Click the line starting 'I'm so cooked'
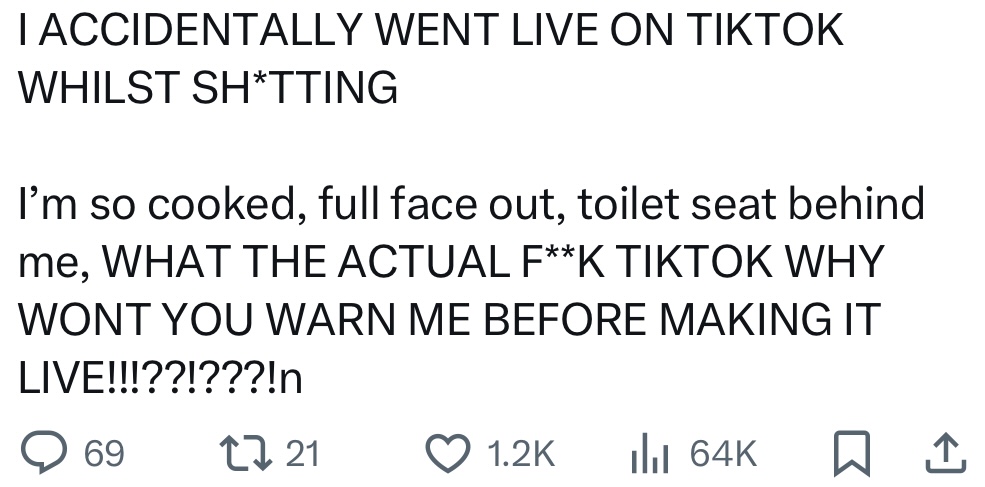Viewport: 985px width, 487px height. [x=470, y=205]
